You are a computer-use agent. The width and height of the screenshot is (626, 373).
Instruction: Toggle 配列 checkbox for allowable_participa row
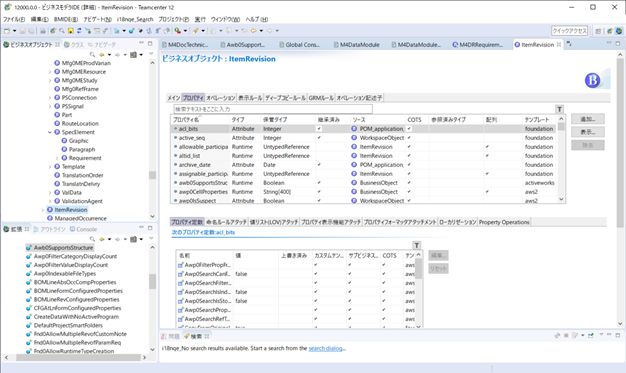coord(487,147)
